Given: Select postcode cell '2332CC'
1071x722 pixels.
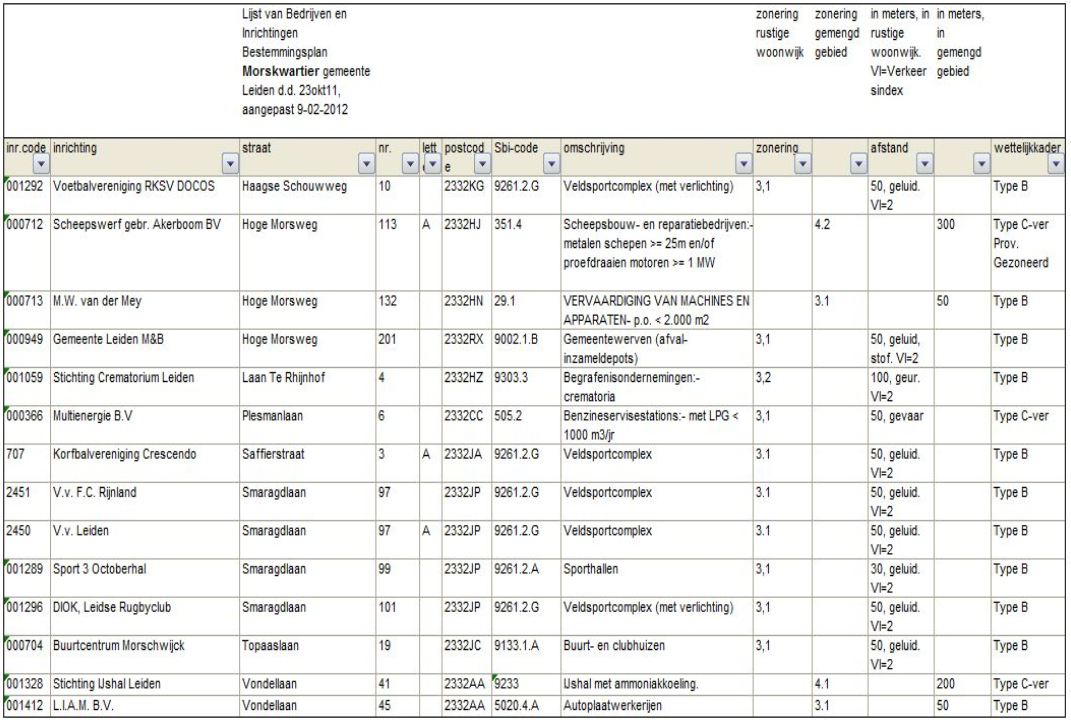Looking at the screenshot, I should click(x=467, y=424).
